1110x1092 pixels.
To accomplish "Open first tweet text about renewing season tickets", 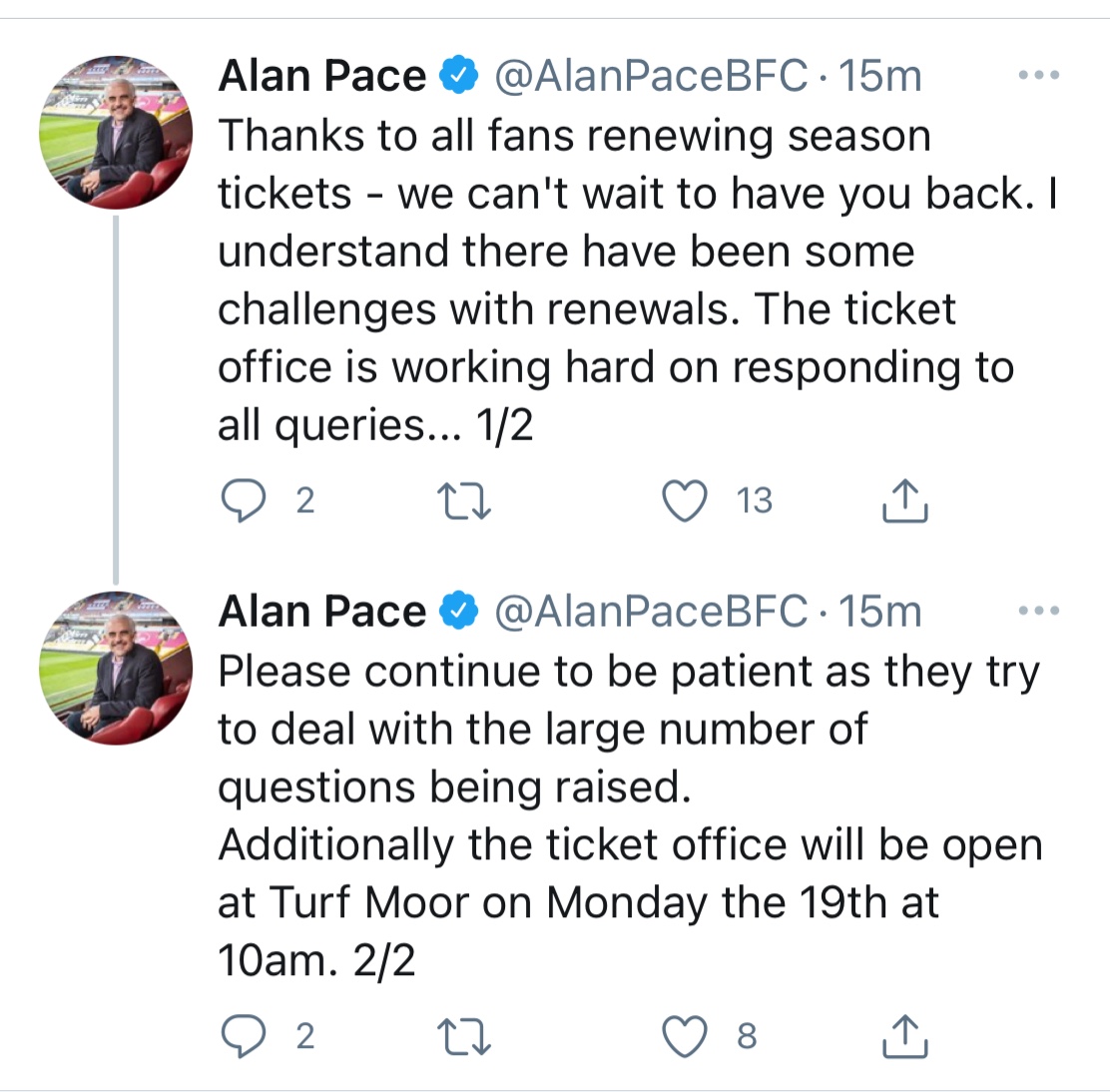I will [637, 280].
